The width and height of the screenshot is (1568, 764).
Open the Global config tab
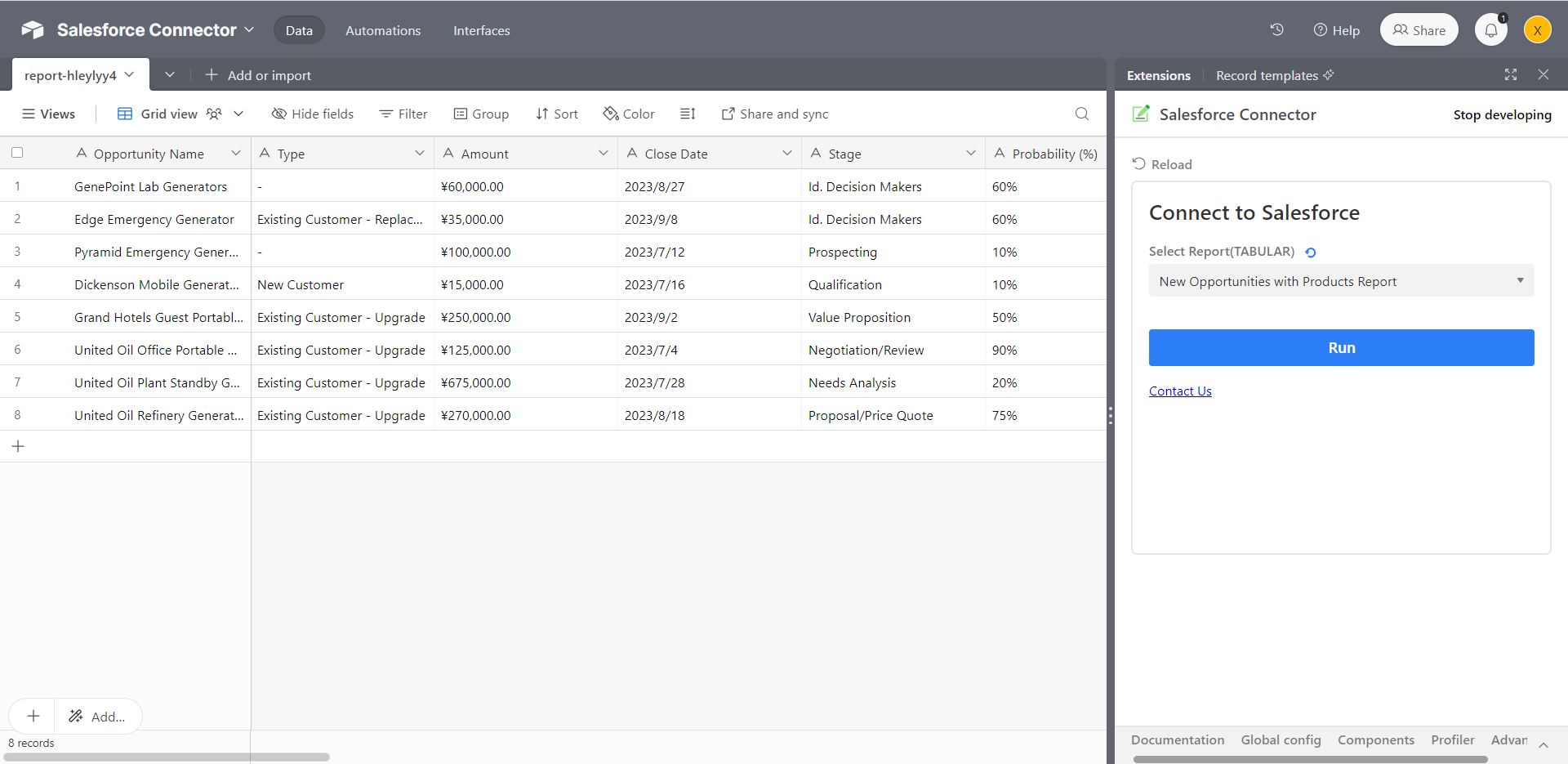point(1281,739)
